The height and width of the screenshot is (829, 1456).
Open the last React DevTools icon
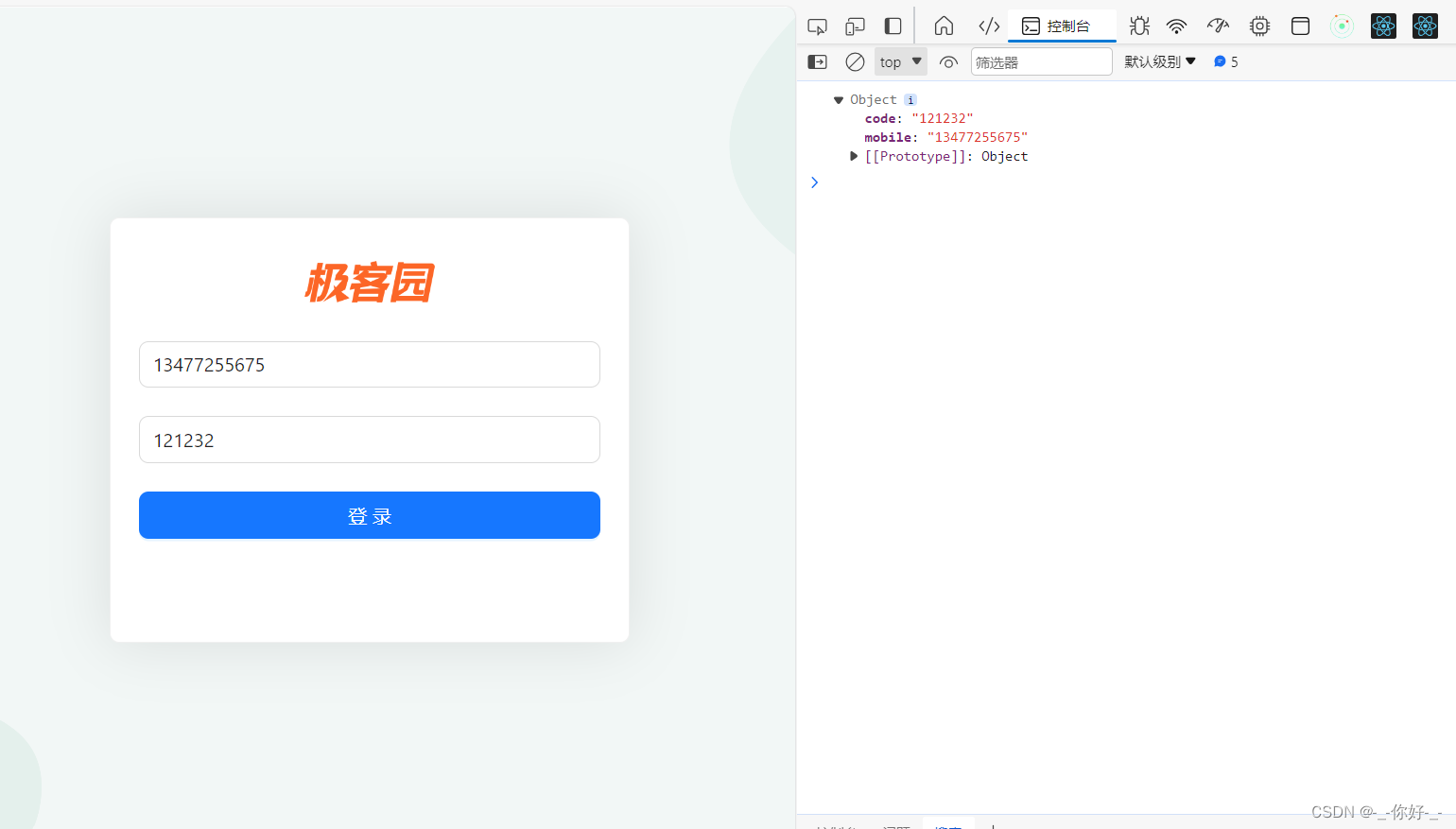(1425, 26)
